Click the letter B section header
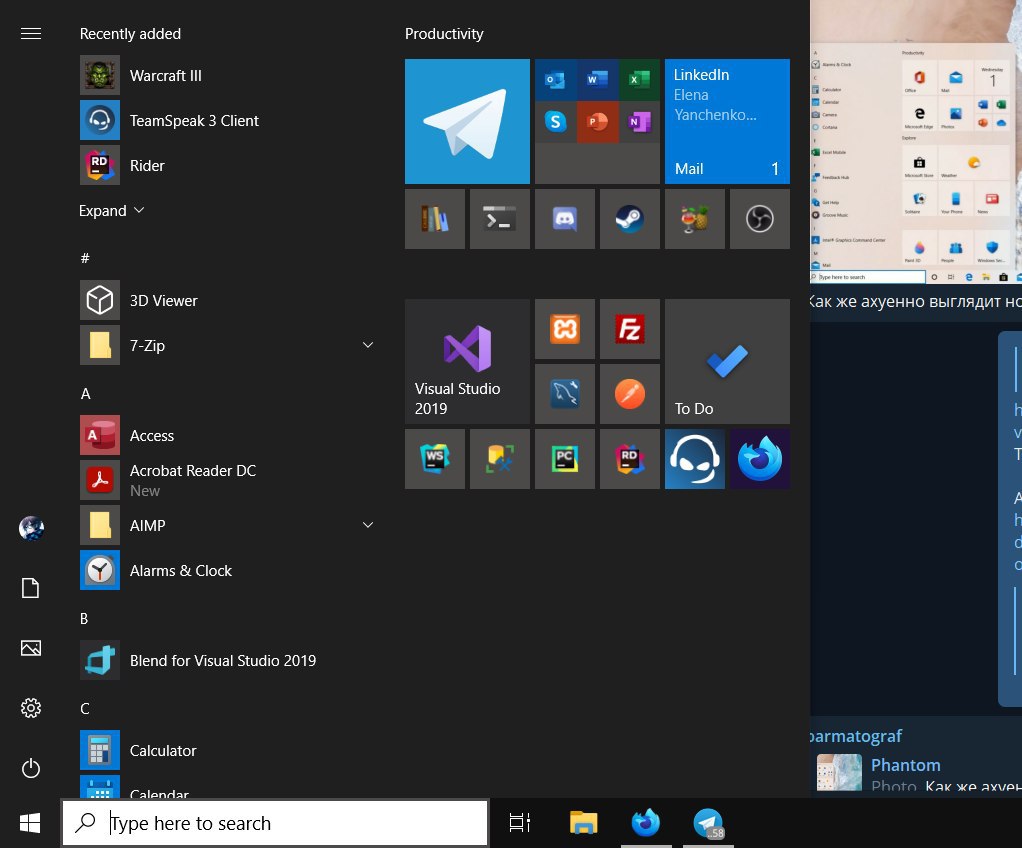 (84, 619)
